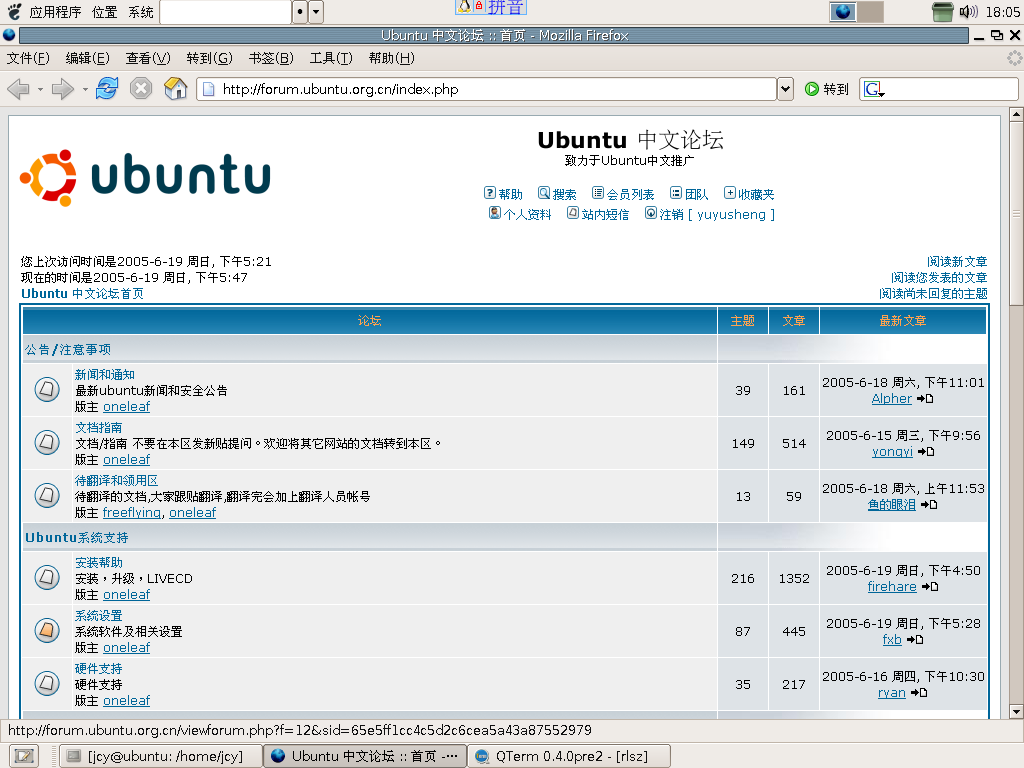Go back with the Firefox back arrow
This screenshot has height=768, width=1024.
click(x=18, y=89)
